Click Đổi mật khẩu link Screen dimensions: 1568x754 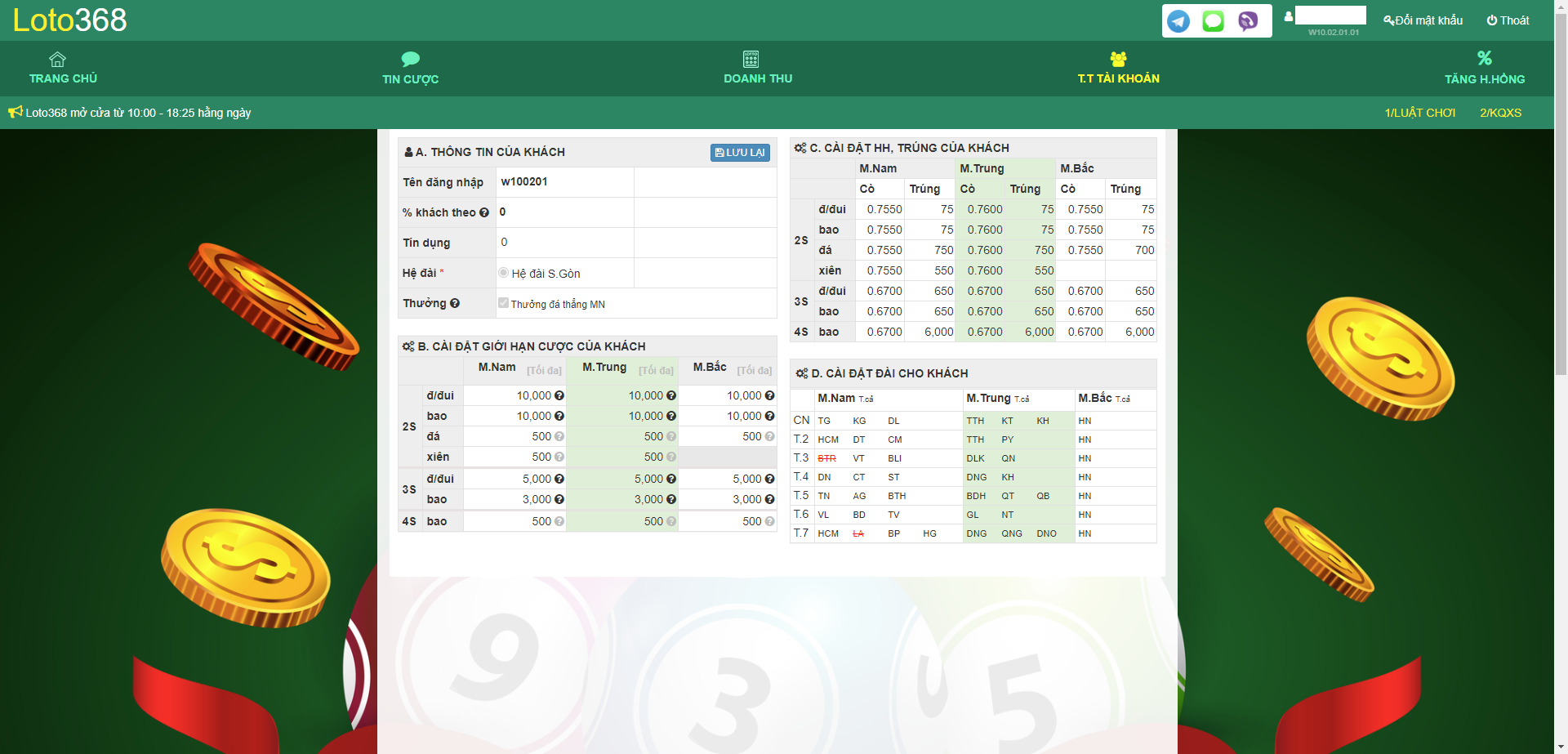(x=1423, y=20)
